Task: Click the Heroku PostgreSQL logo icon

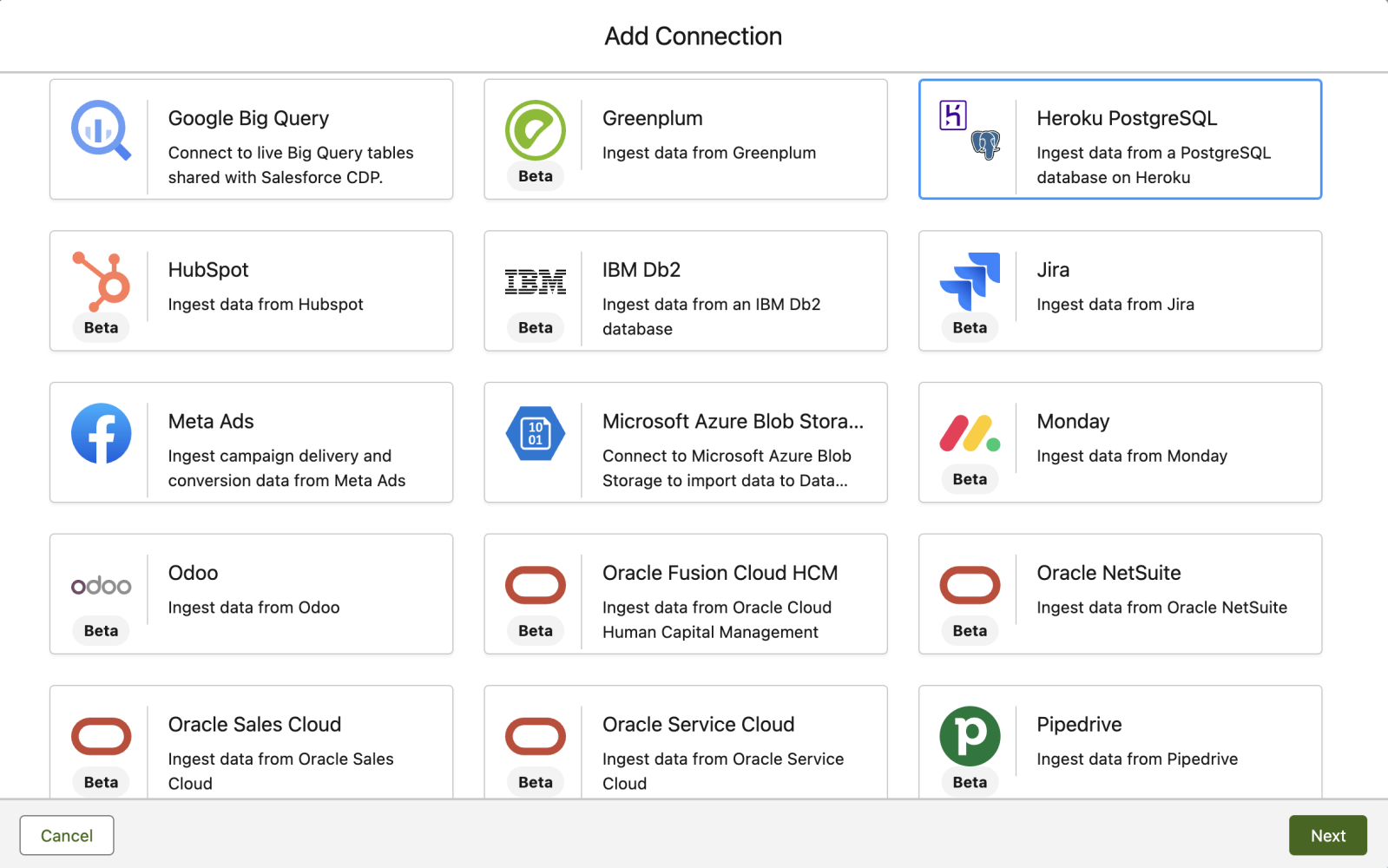Action: [x=970, y=130]
